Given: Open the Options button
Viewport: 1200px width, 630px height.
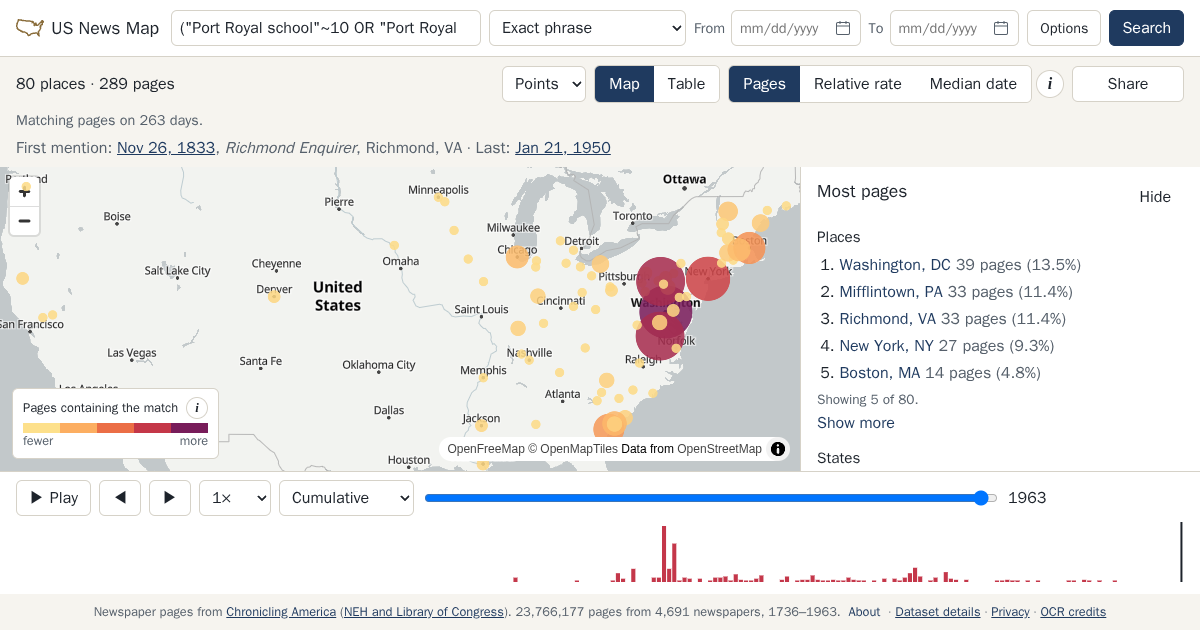Looking at the screenshot, I should pyautogui.click(x=1064, y=28).
